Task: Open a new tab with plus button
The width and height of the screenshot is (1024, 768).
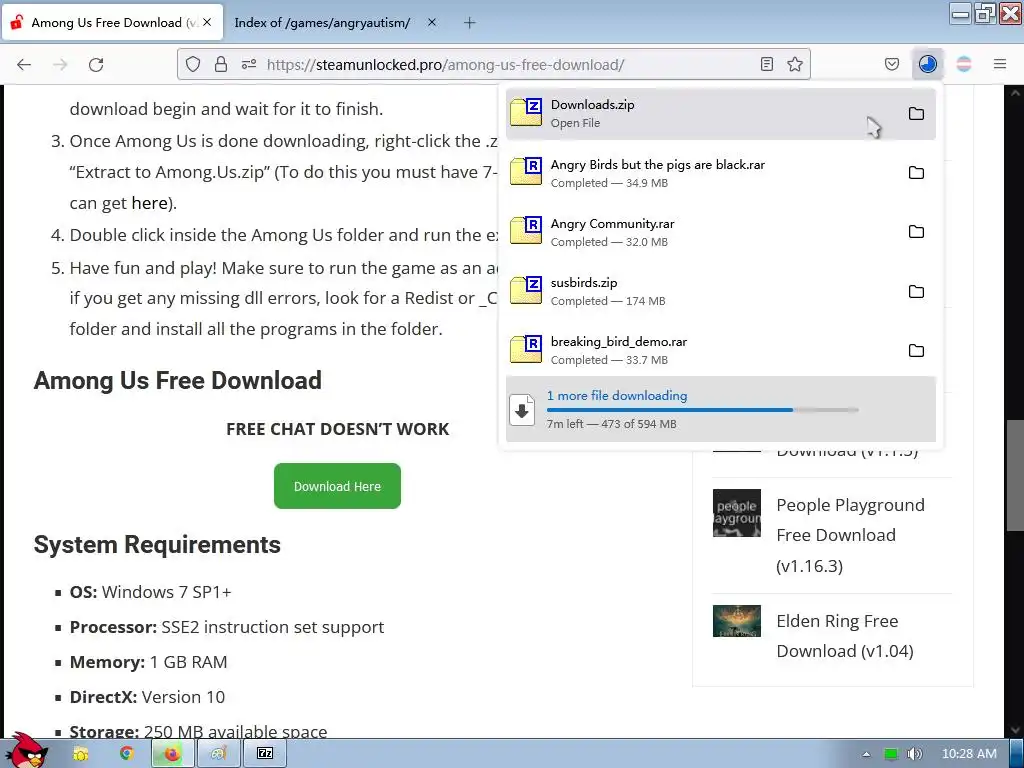Action: (470, 23)
